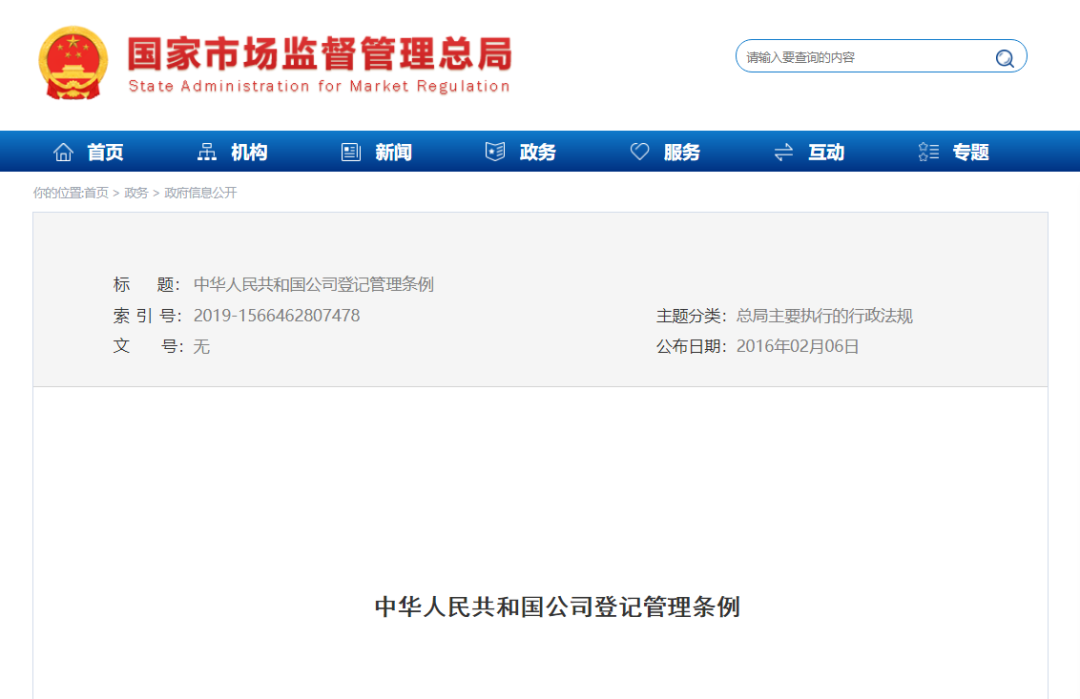Click the title value 中华人民共和国公司登记管理条例 in the info box
This screenshot has width=1080, height=699.
313,284
